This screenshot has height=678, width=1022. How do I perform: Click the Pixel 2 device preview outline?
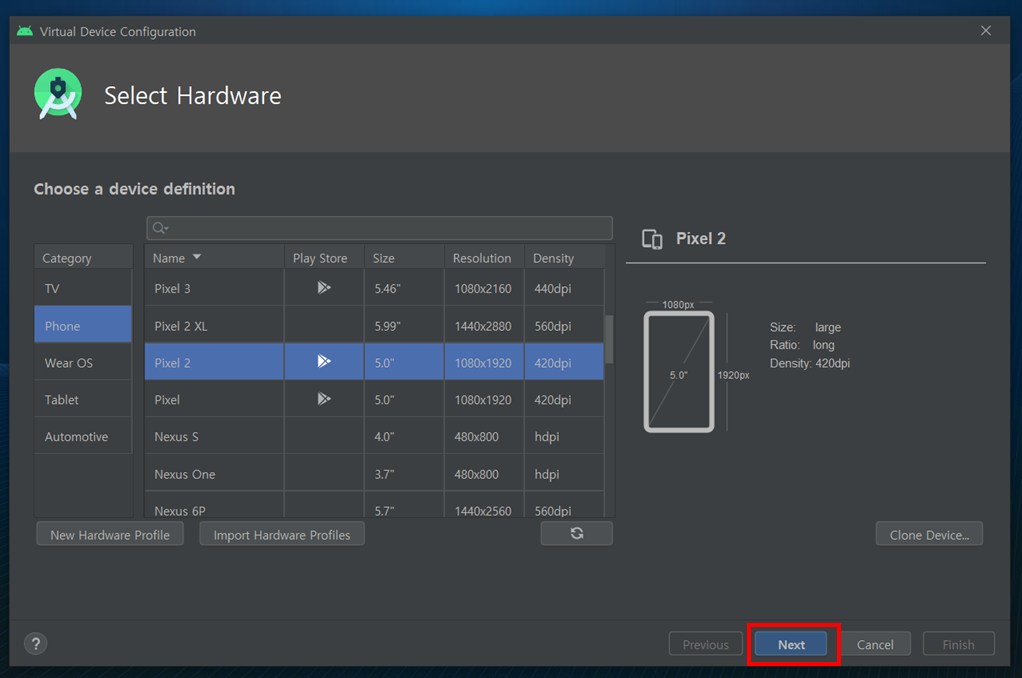[679, 372]
